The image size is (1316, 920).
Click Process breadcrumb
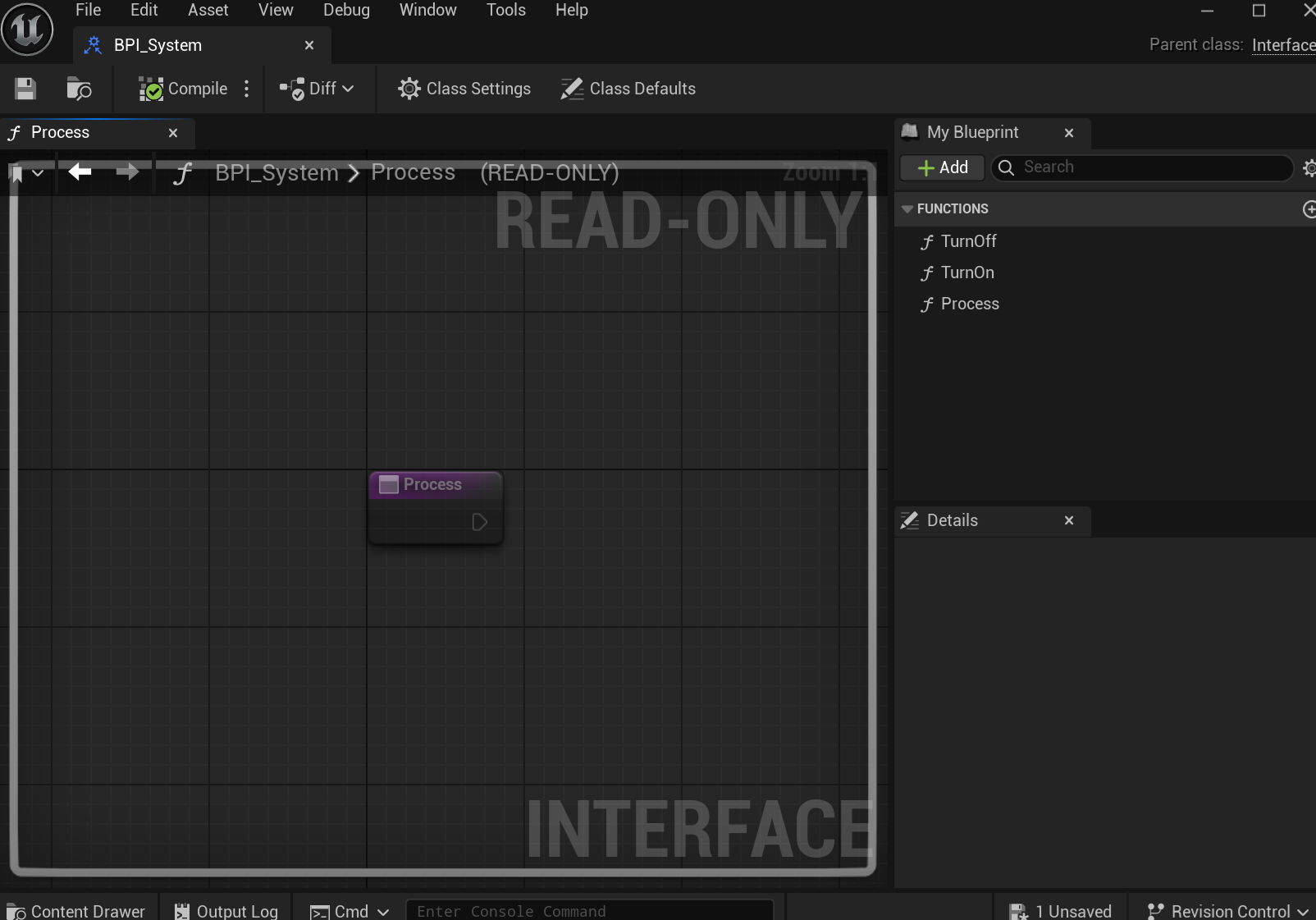coord(413,172)
